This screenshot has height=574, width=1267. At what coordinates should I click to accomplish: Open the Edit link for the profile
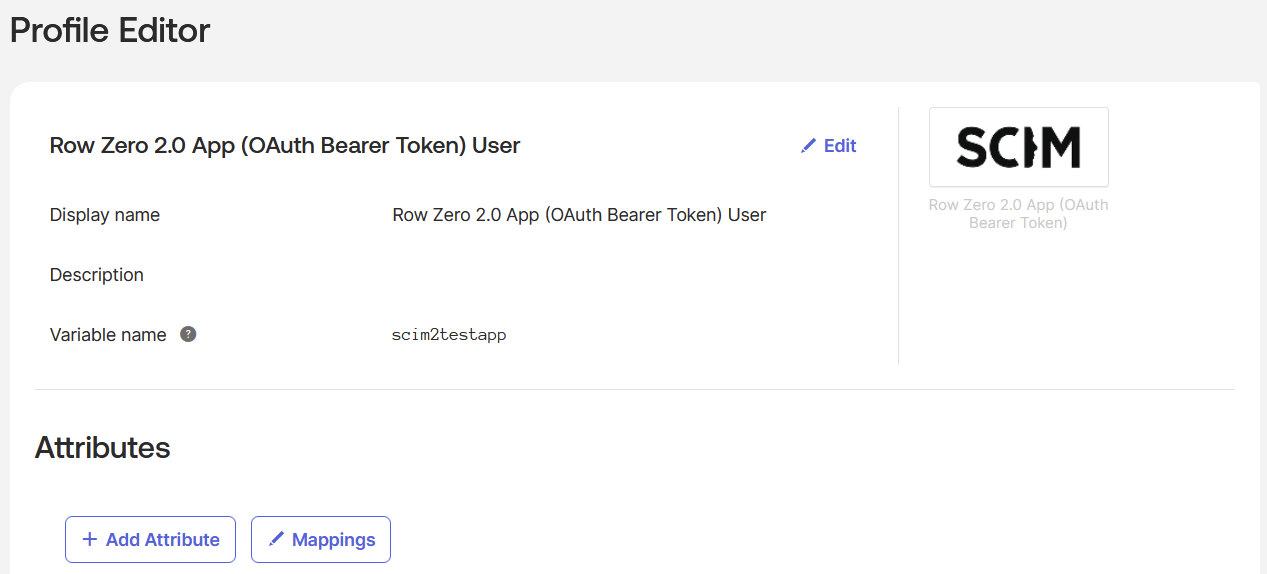839,146
